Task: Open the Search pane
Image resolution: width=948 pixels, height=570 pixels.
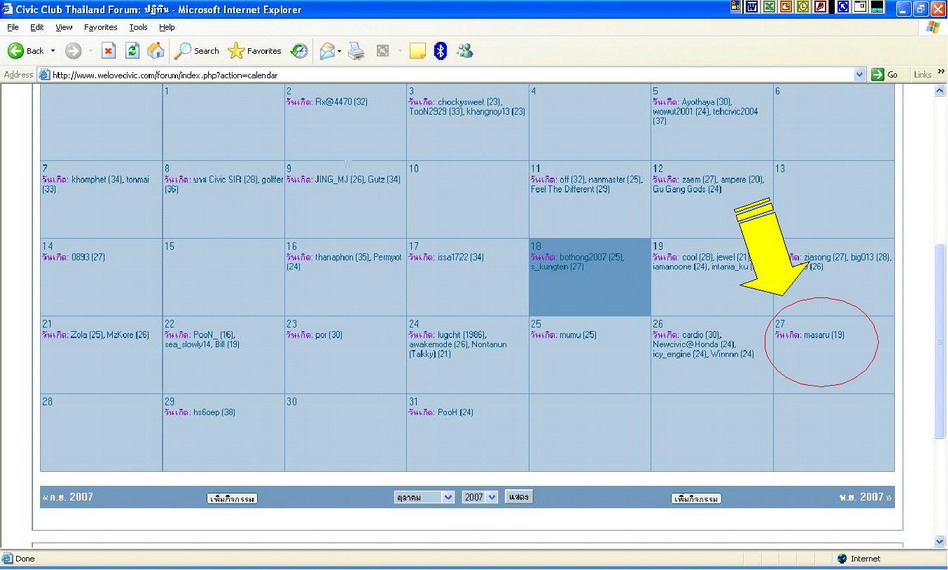Action: click(x=197, y=51)
